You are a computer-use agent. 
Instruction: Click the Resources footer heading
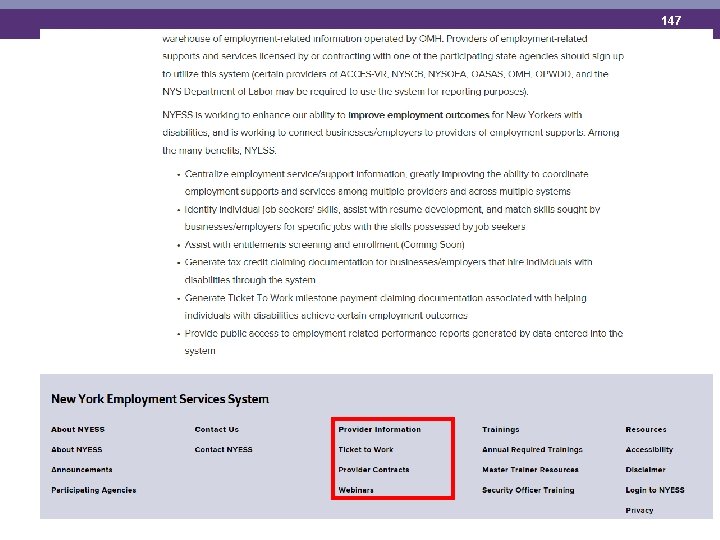[x=646, y=429]
